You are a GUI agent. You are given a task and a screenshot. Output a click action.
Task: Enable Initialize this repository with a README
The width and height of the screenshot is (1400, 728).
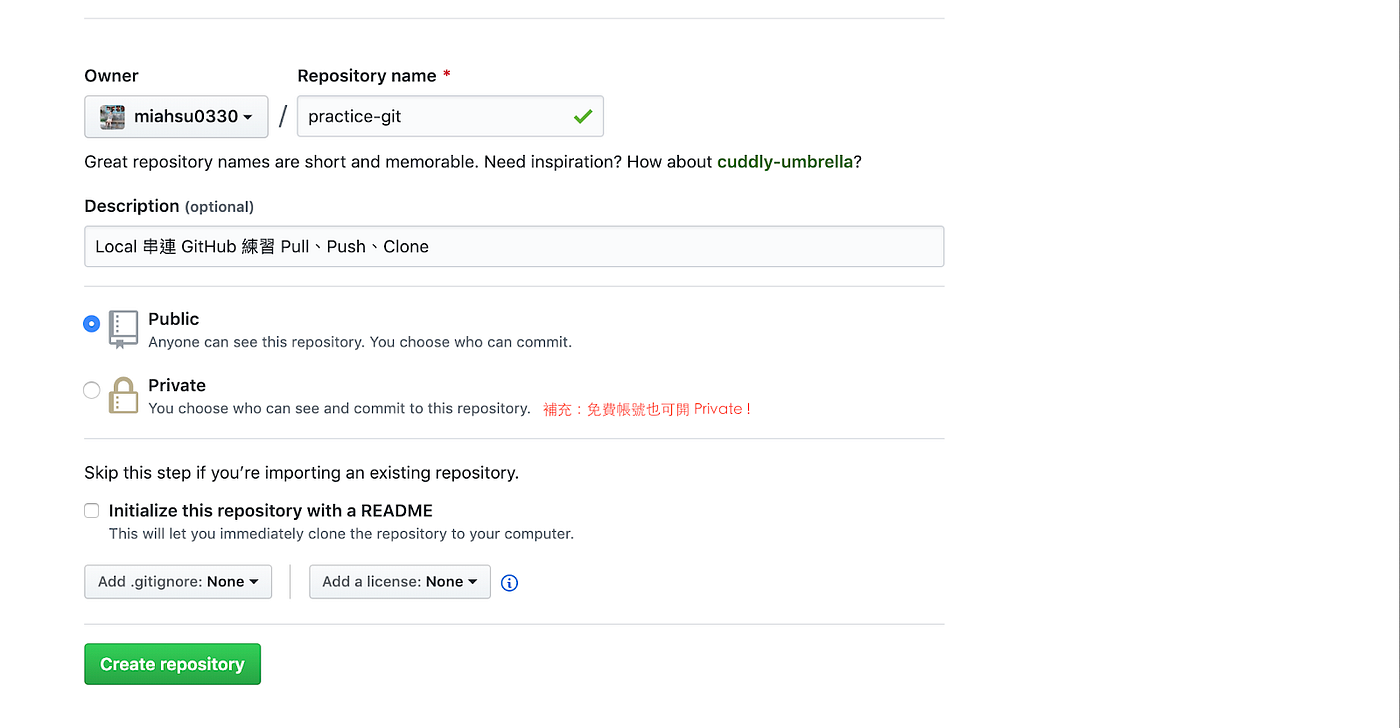point(91,510)
